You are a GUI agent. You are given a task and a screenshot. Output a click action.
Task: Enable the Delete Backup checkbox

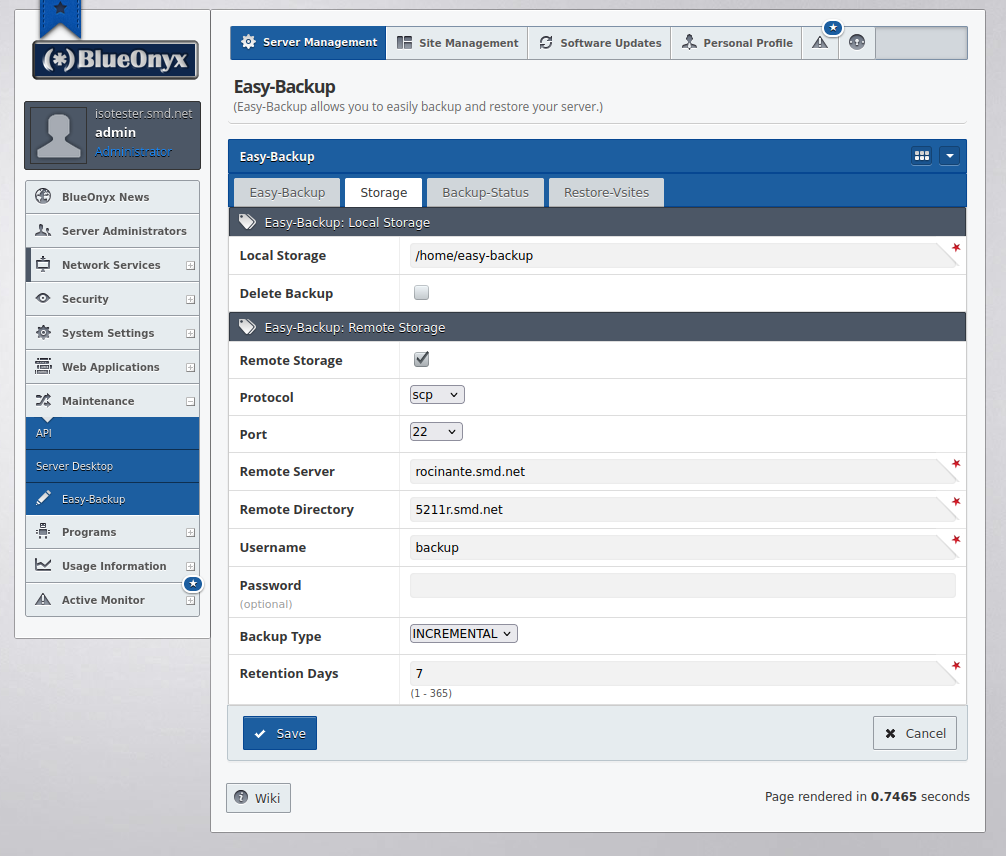(x=422, y=293)
